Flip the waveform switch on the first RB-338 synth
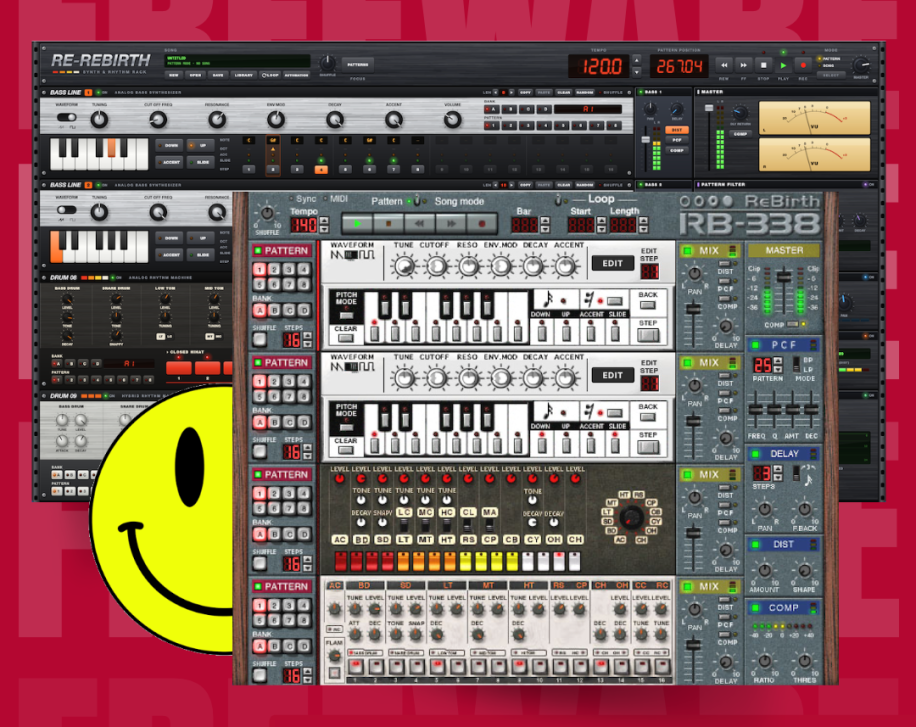Viewport: 916px width, 727px height. pyautogui.click(x=351, y=255)
